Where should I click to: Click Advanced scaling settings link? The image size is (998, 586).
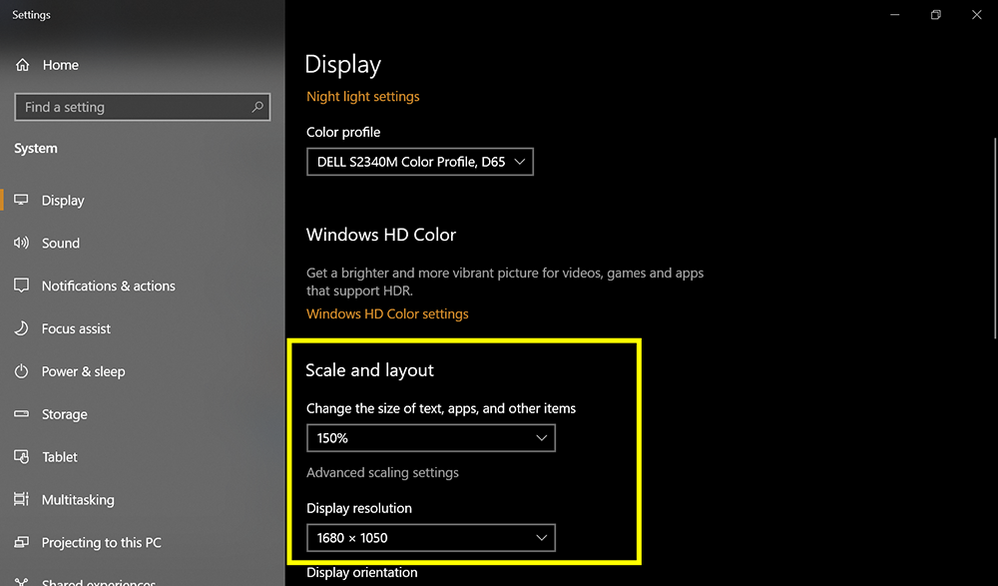tap(382, 473)
